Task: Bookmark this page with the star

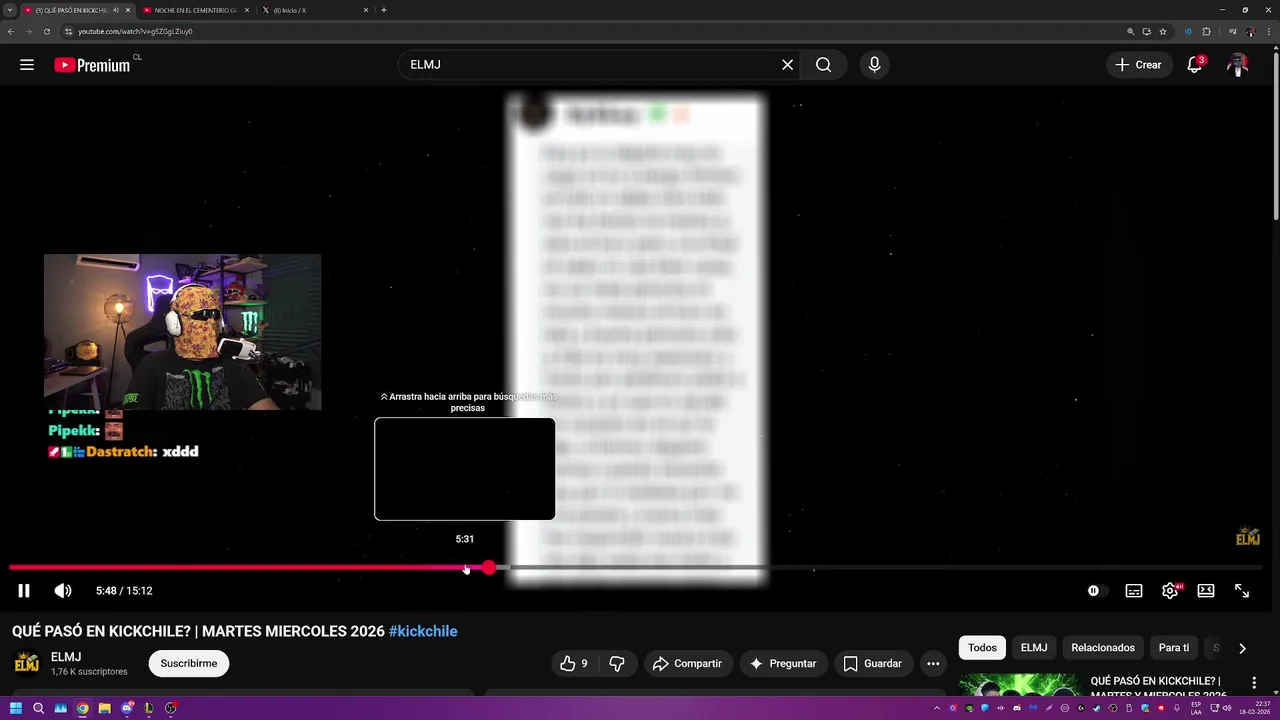Action: pyautogui.click(x=1163, y=31)
